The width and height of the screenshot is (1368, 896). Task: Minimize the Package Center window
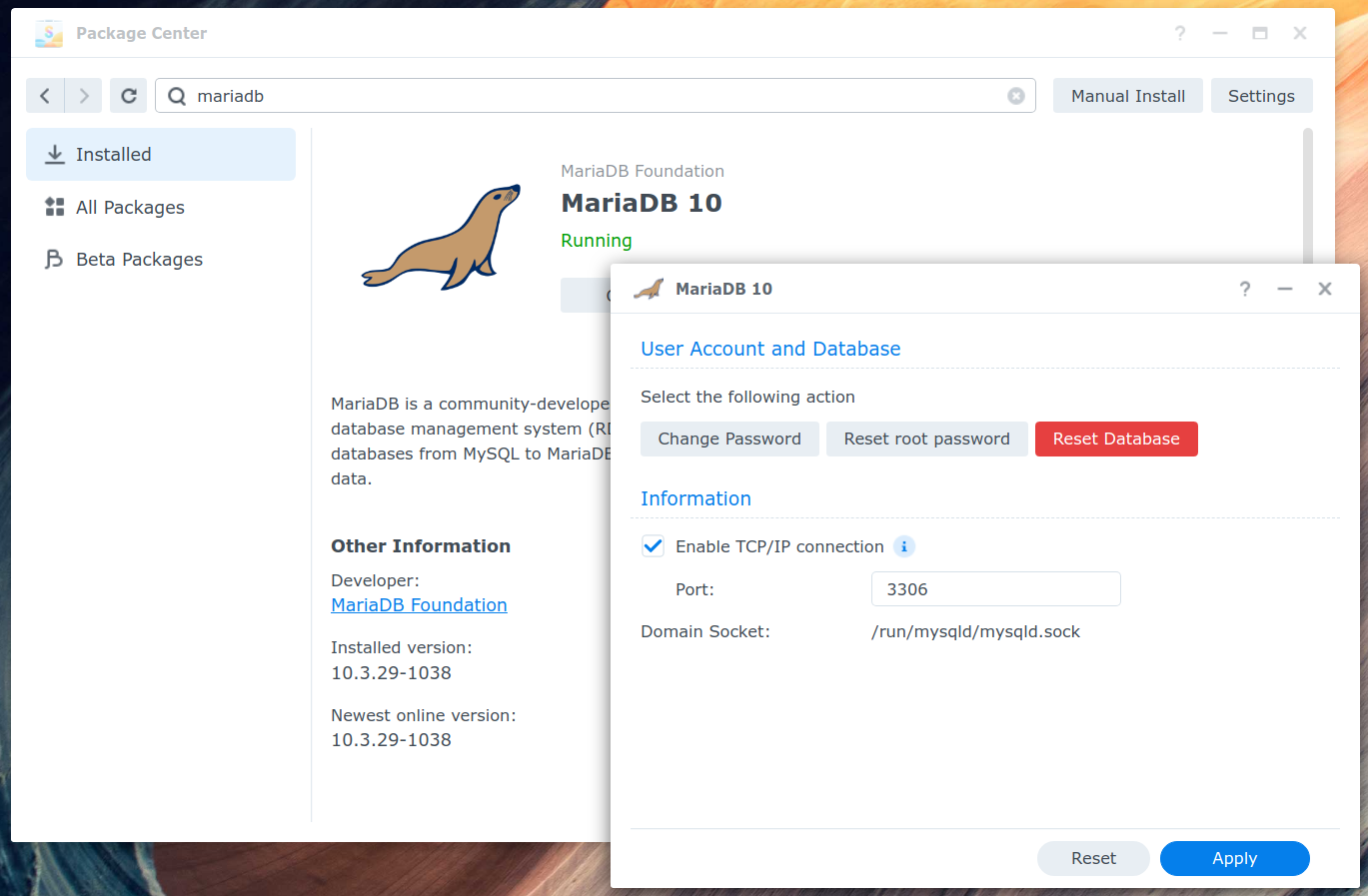click(x=1220, y=33)
